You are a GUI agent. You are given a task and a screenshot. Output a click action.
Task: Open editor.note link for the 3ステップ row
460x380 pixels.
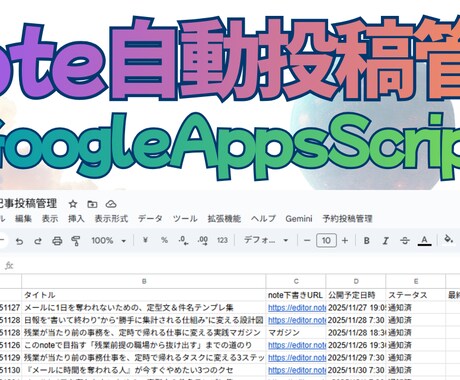click(297, 358)
